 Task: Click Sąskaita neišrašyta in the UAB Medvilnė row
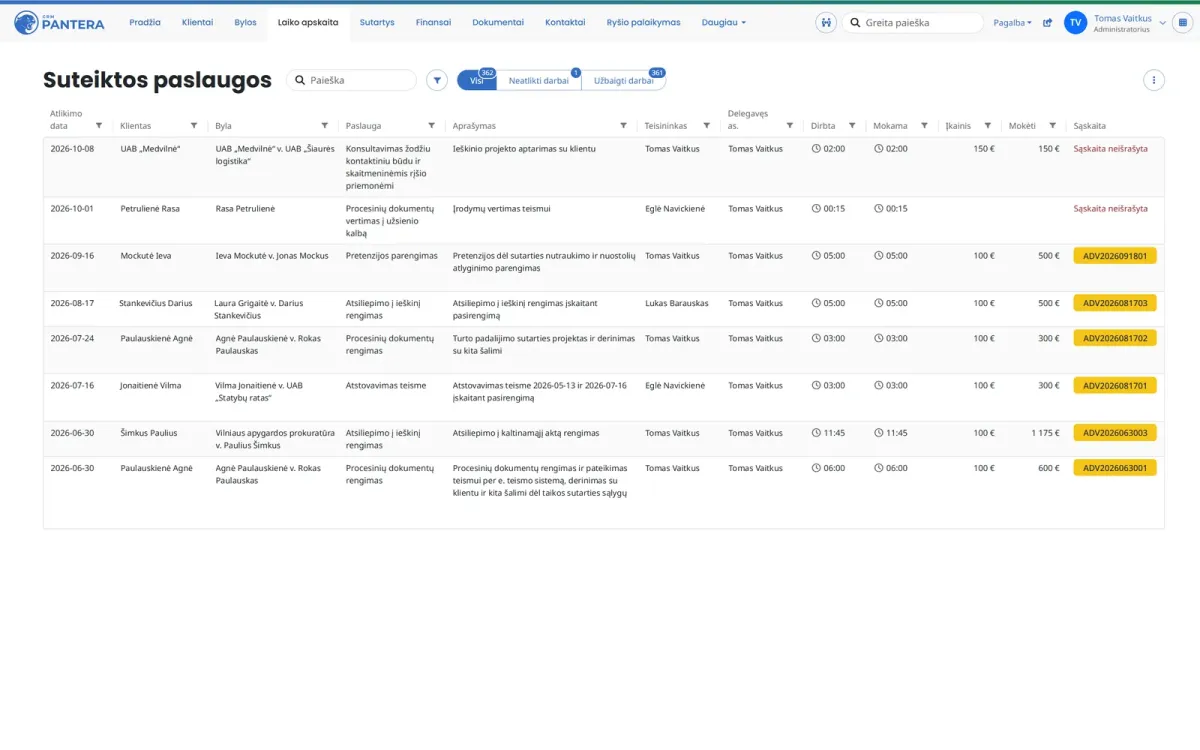(x=1110, y=149)
